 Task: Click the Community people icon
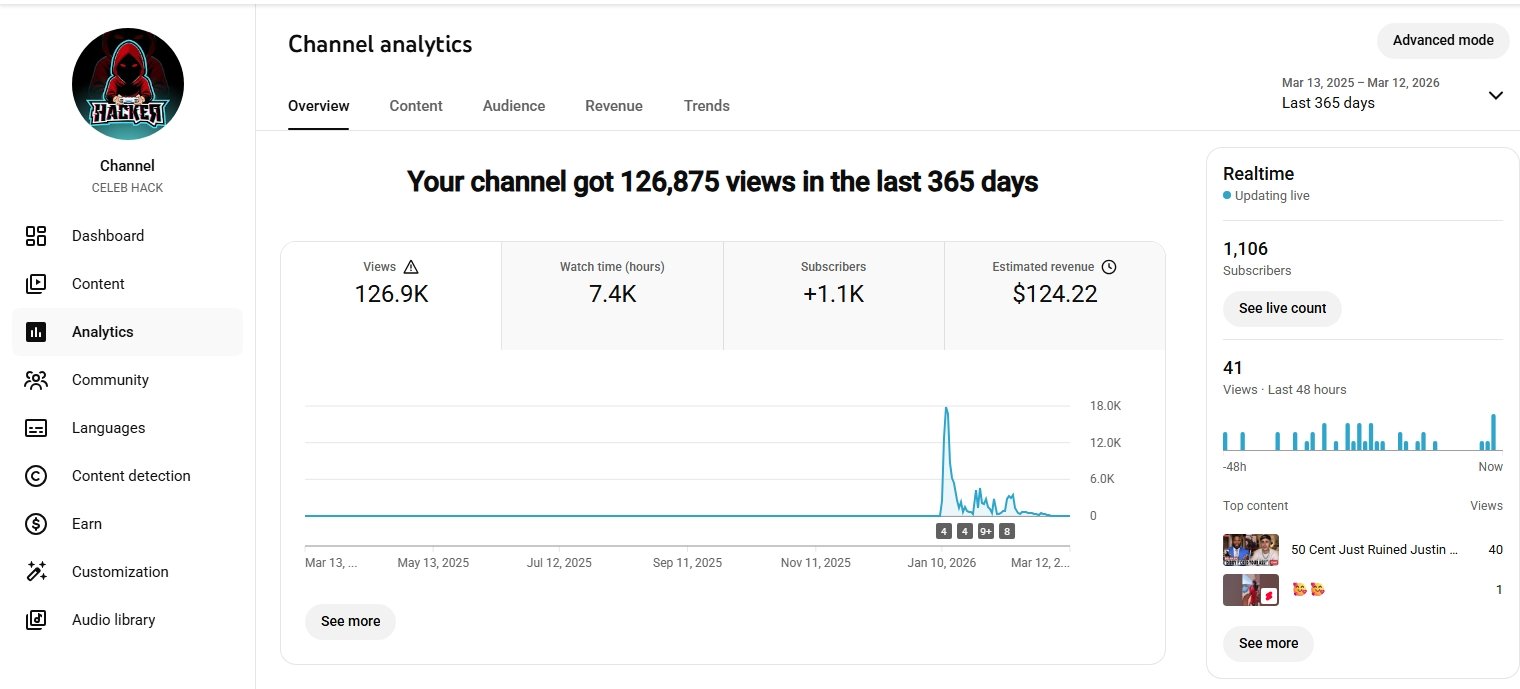[36, 380]
